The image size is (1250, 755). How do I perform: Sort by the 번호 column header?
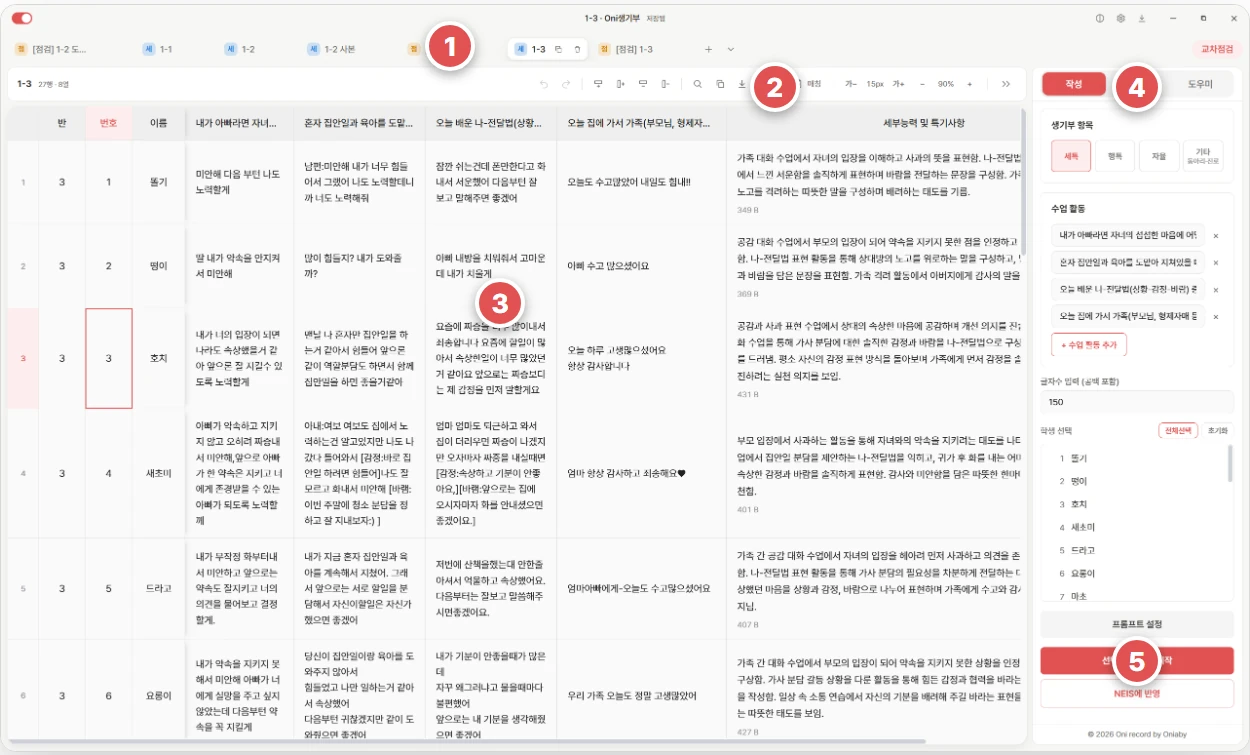[108, 122]
